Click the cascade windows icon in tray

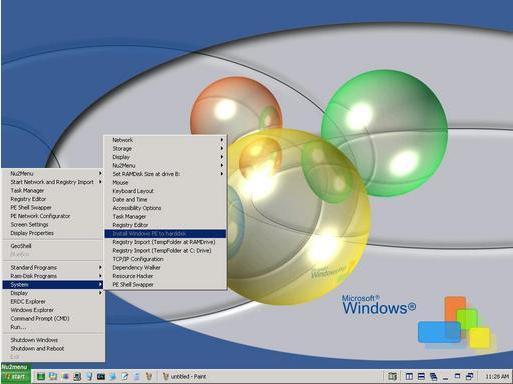(433, 377)
